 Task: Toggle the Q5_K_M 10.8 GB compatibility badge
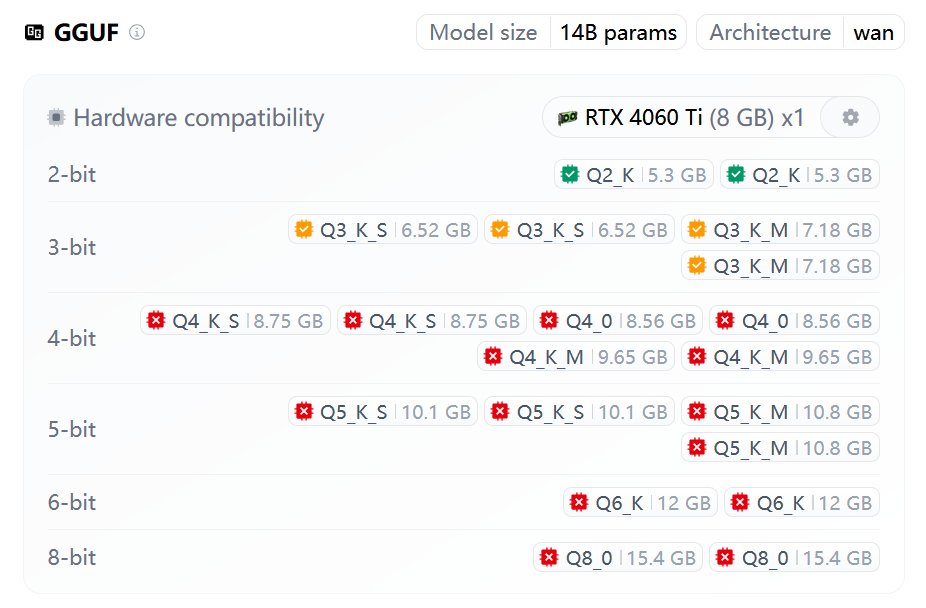780,410
